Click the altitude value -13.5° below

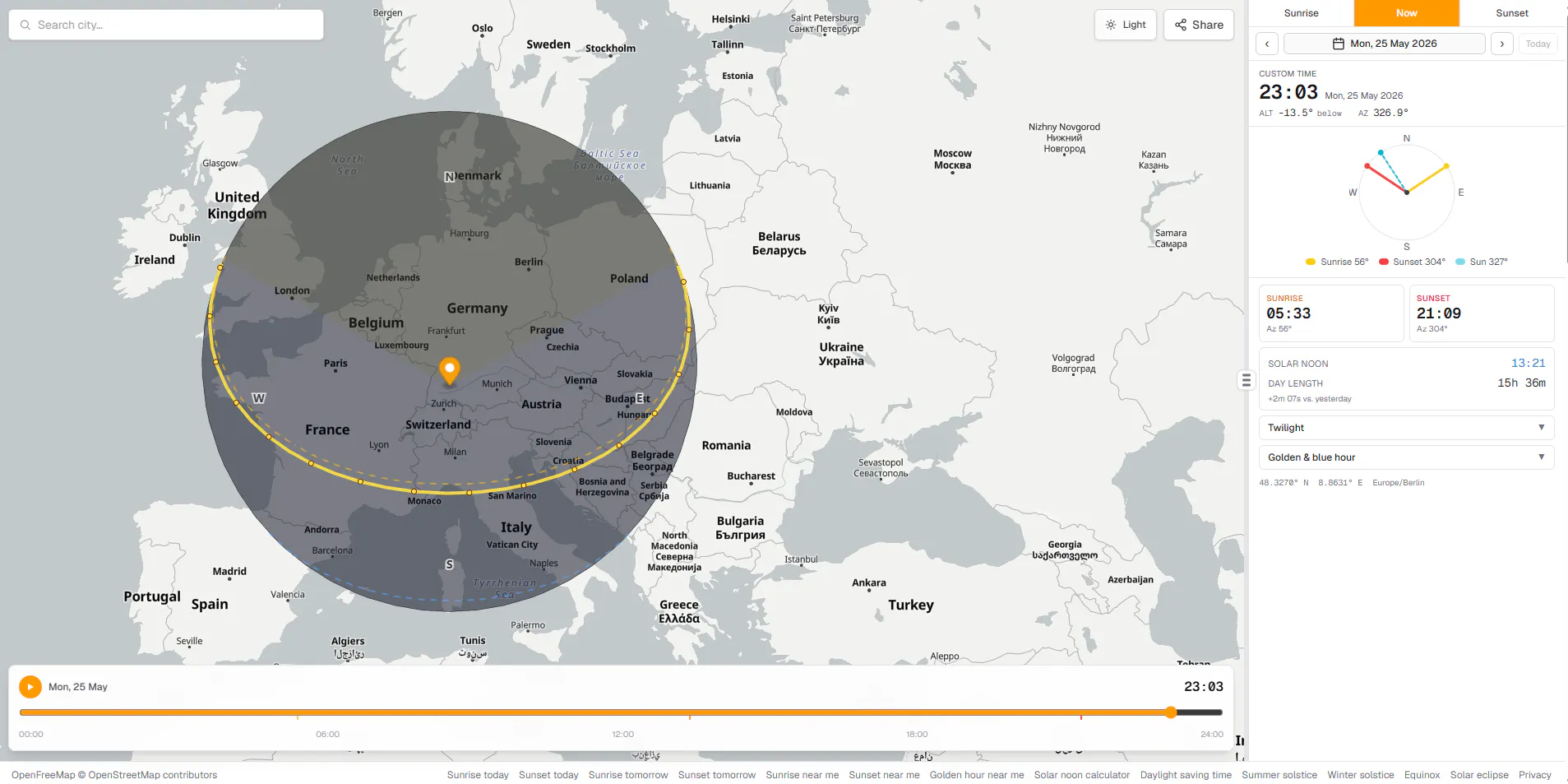pyautogui.click(x=1311, y=113)
